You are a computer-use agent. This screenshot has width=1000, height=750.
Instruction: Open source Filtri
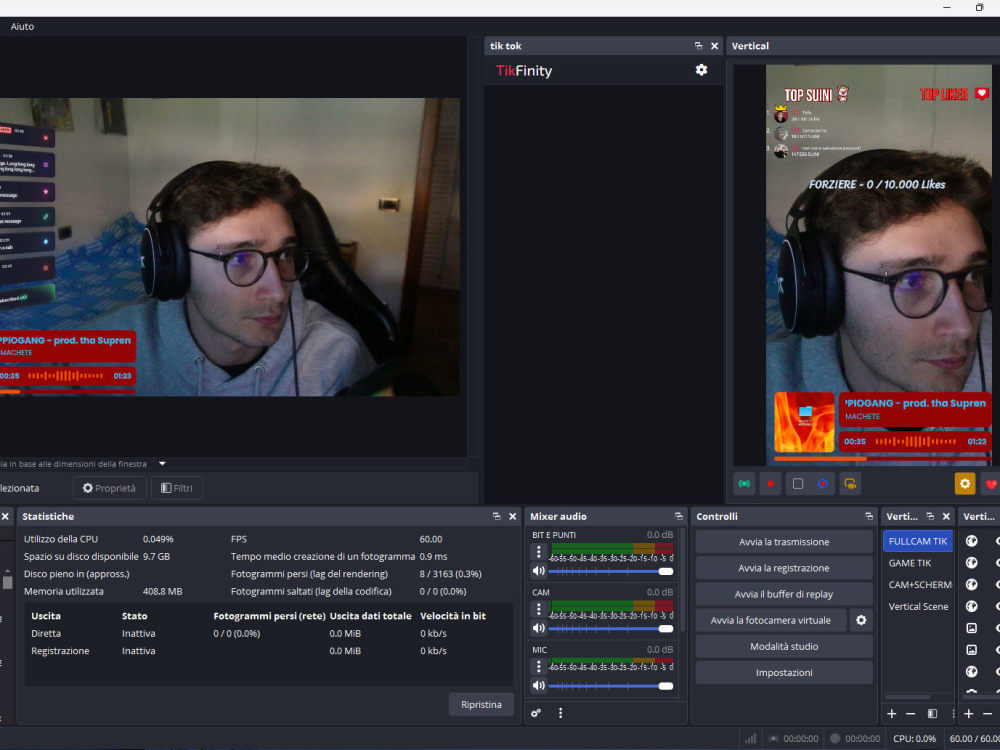[177, 488]
